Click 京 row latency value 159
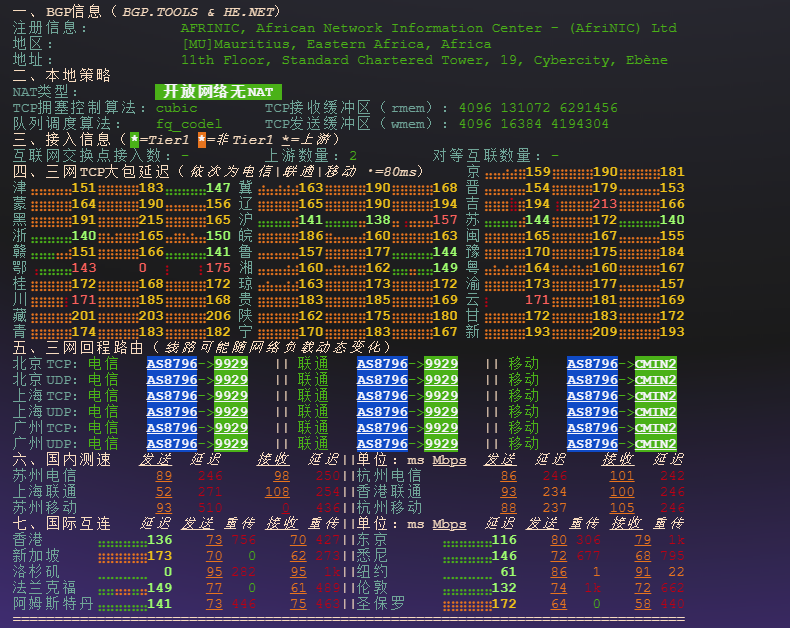Image resolution: width=790 pixels, height=628 pixels. pos(538,172)
